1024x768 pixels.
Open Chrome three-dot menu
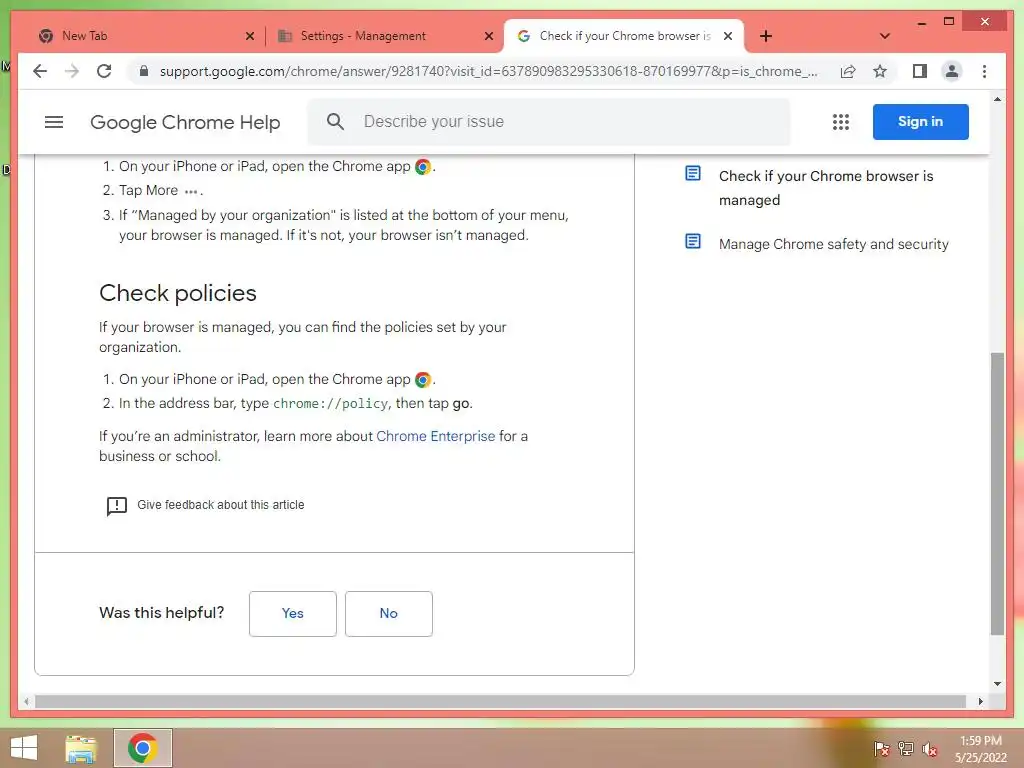[x=984, y=71]
